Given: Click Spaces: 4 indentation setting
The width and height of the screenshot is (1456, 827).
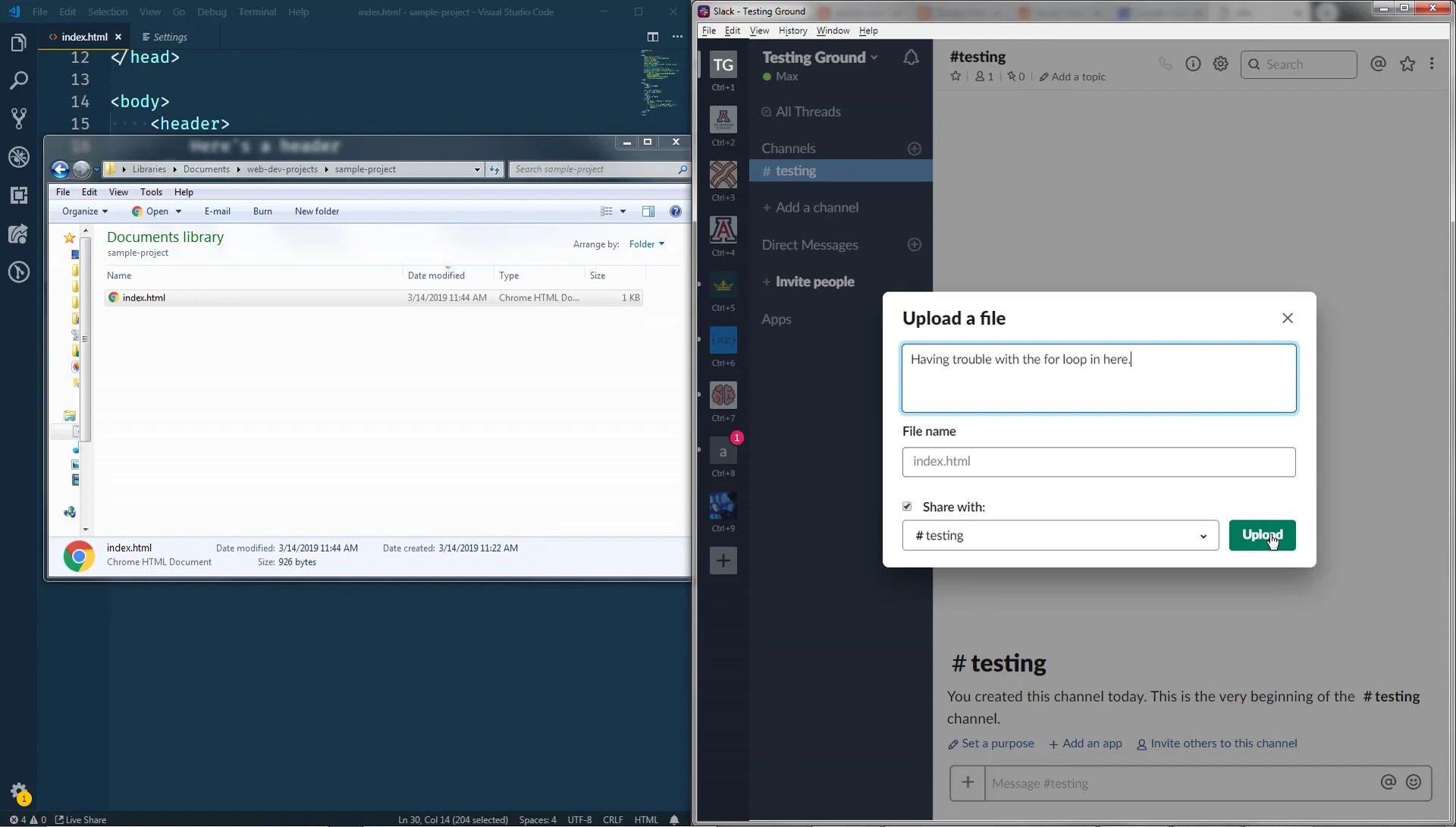Looking at the screenshot, I should pos(538,819).
